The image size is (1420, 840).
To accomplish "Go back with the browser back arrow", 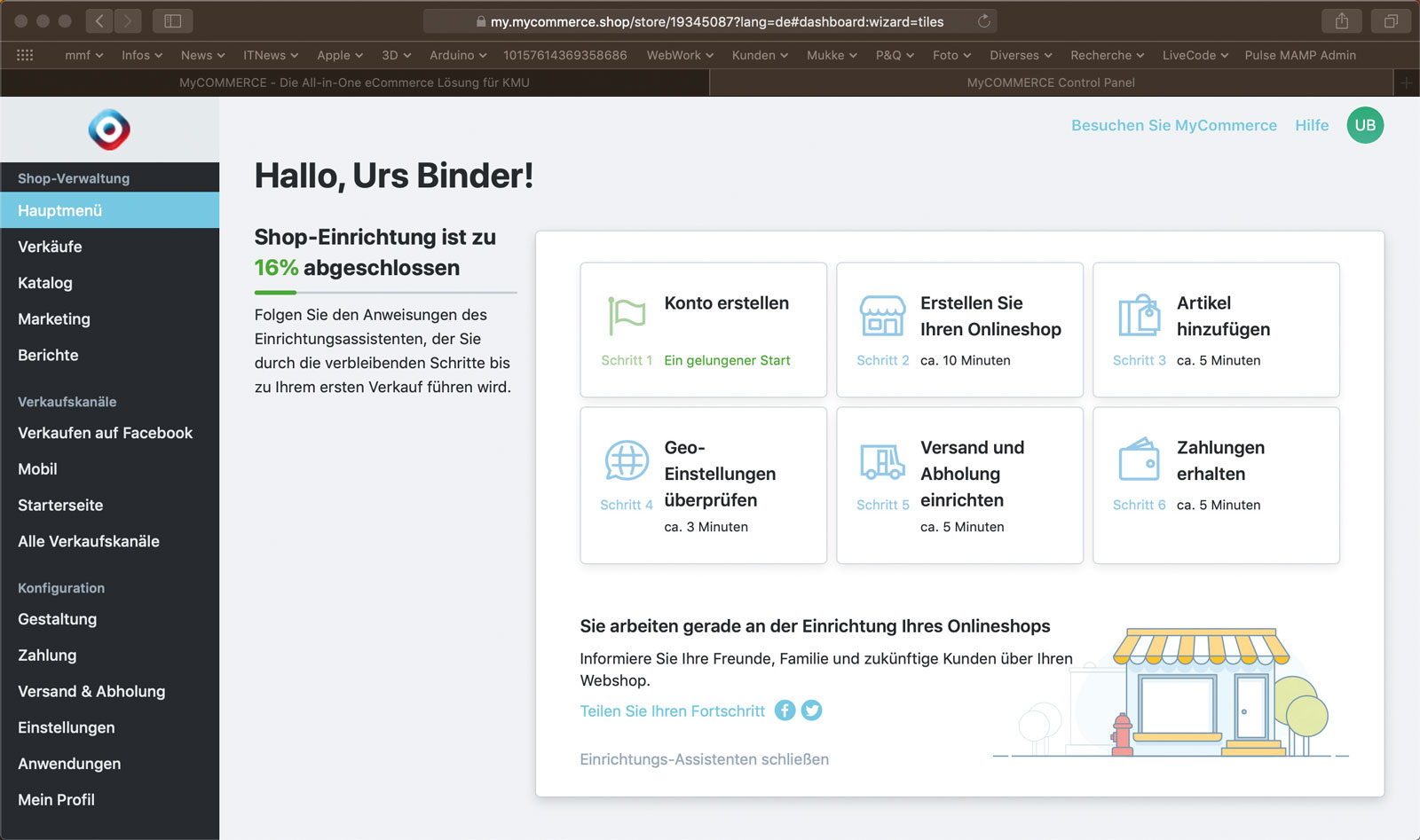I will point(99,20).
